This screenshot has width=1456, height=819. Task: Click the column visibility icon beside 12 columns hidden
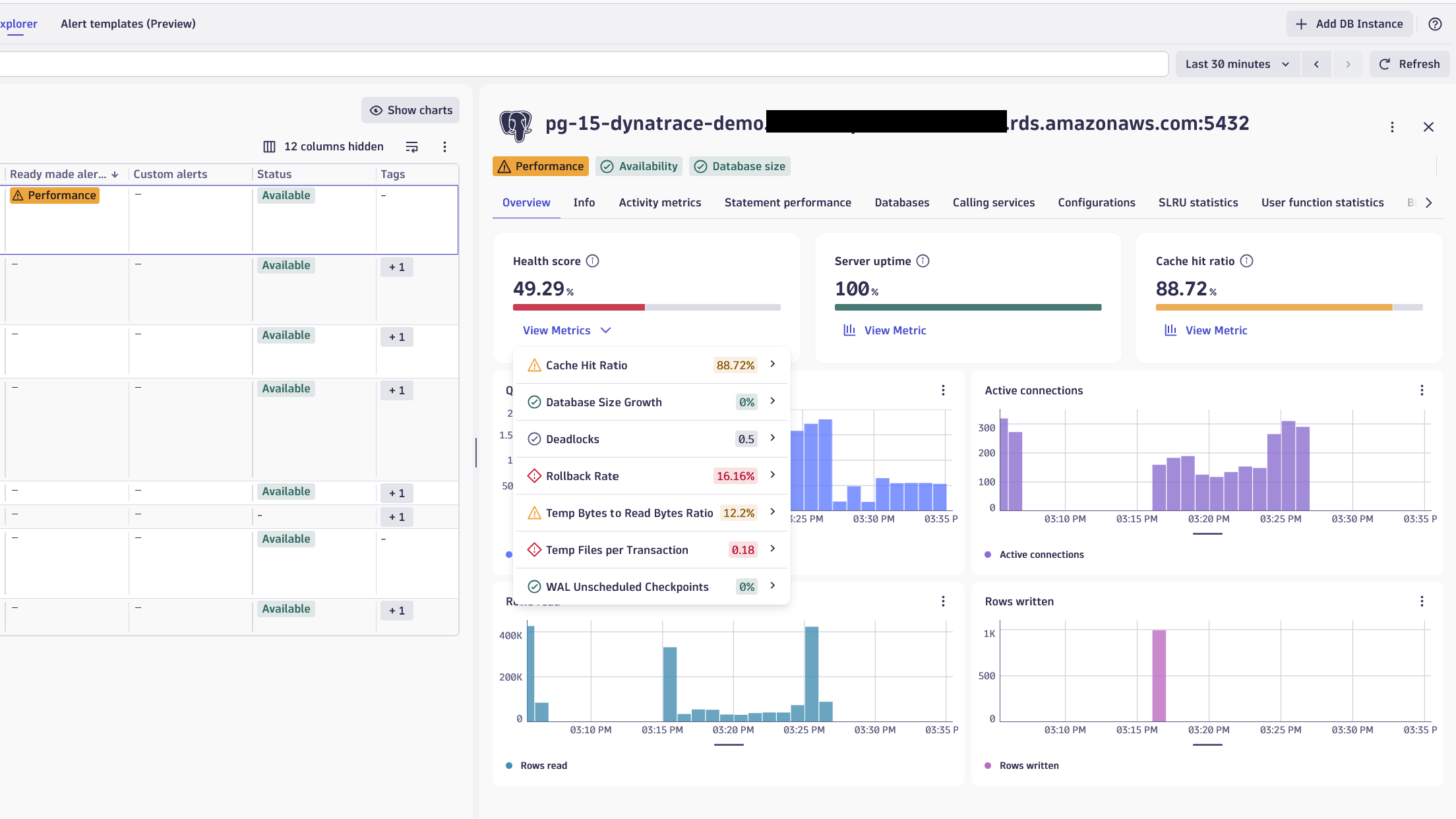pos(268,146)
